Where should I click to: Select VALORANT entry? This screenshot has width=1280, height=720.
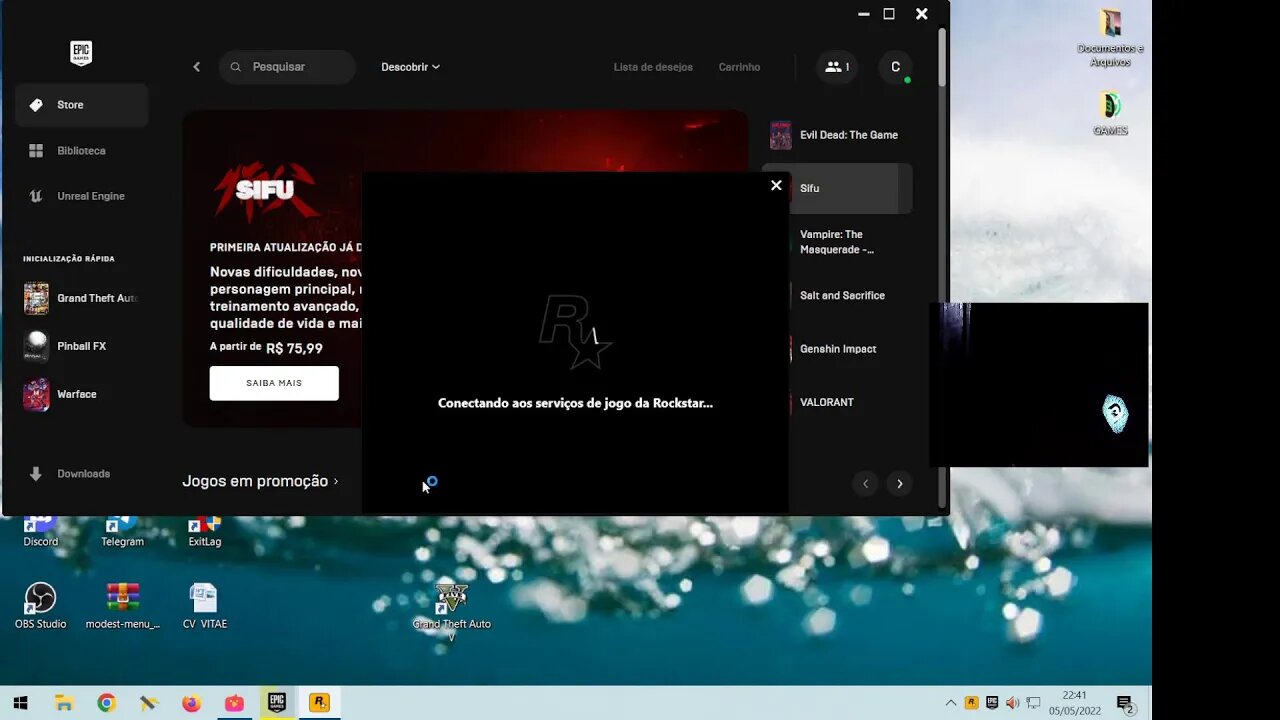[837, 402]
